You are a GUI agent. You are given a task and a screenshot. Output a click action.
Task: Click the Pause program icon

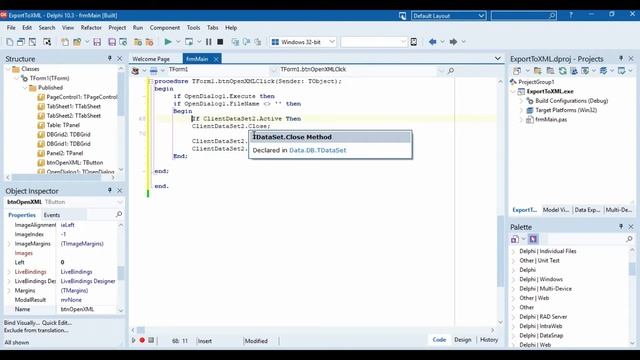coord(209,42)
